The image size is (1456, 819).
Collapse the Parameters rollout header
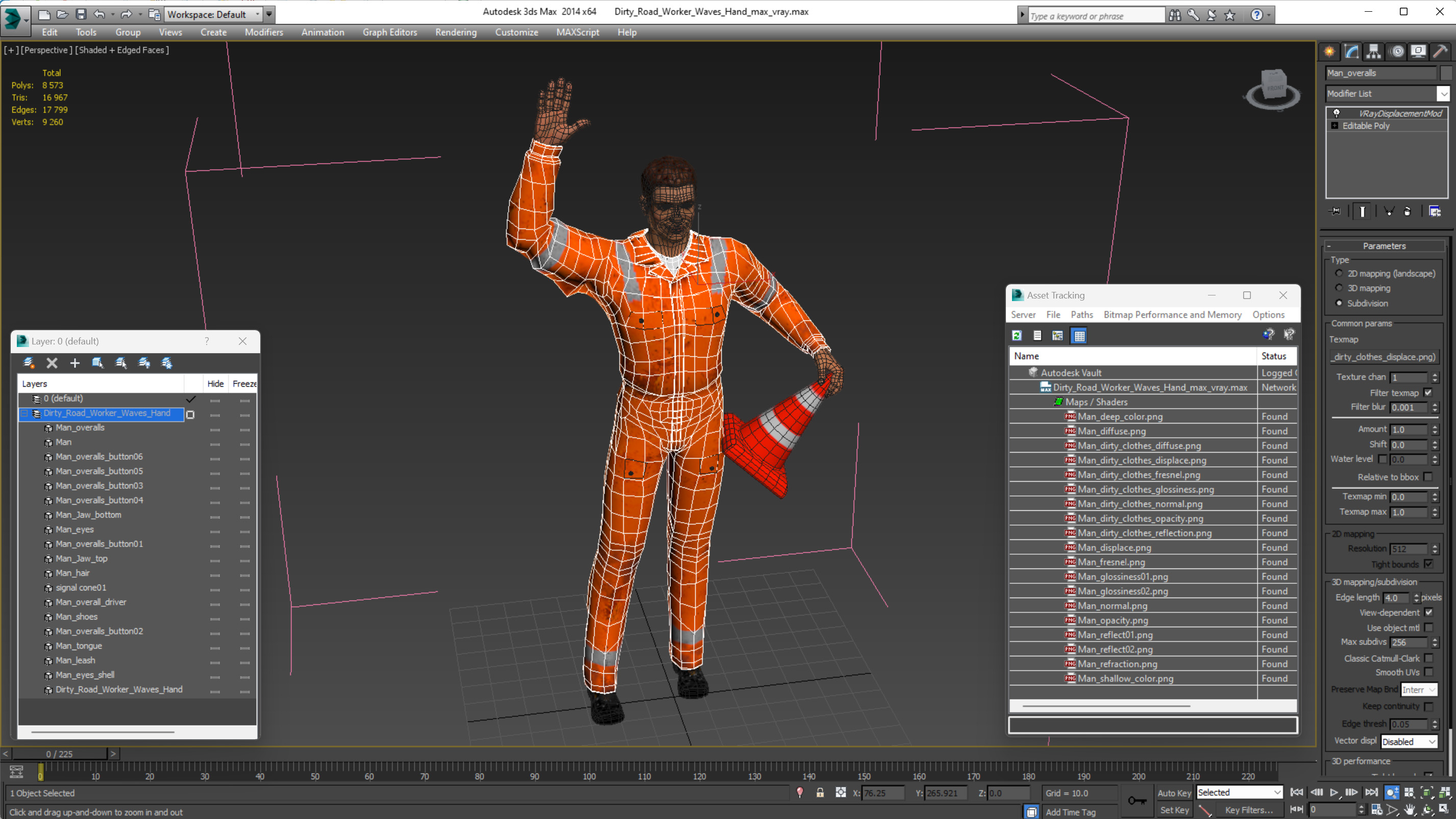[x=1384, y=246]
